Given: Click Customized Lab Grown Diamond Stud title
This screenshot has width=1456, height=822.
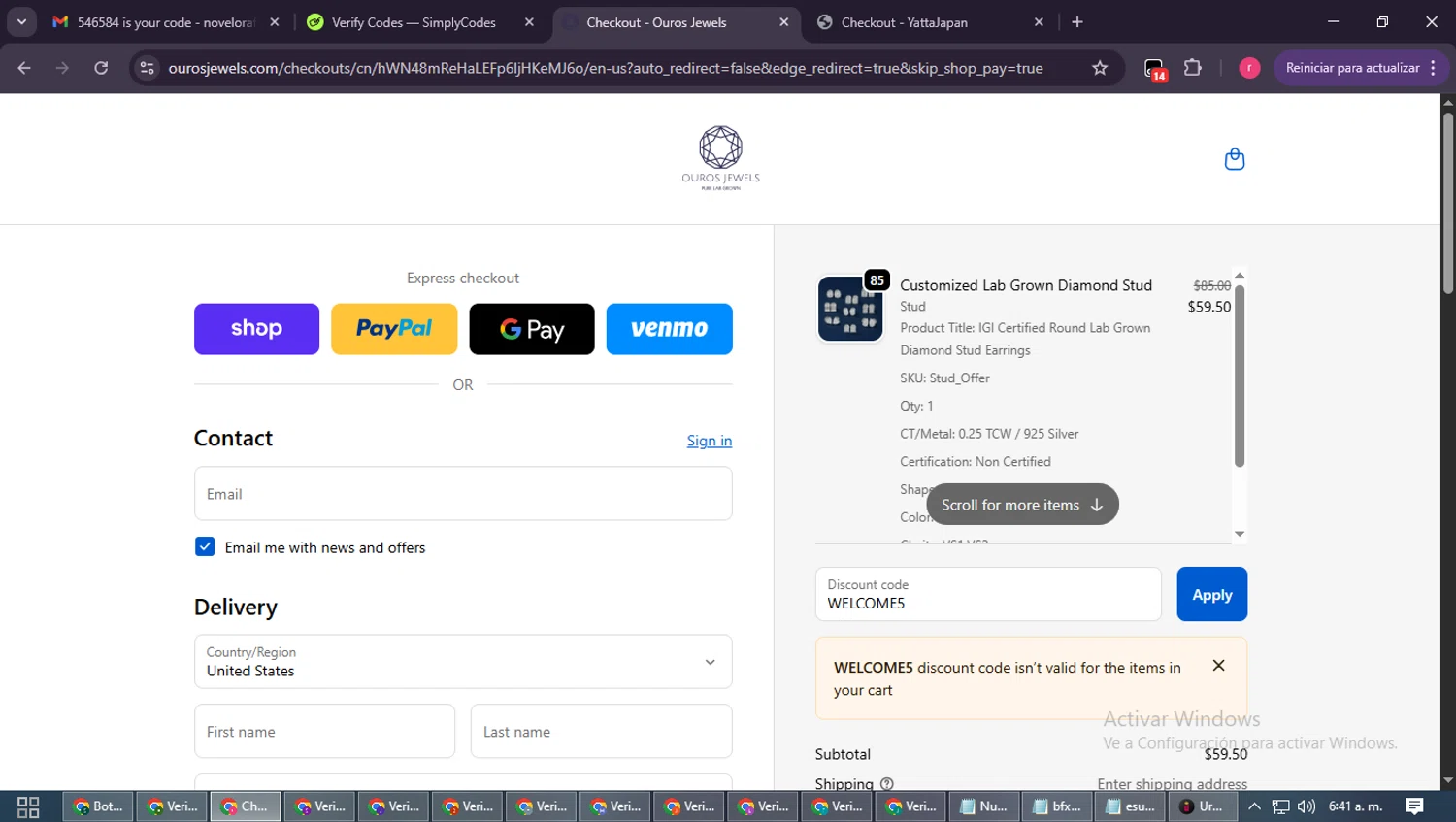Looking at the screenshot, I should pyautogui.click(x=1026, y=285).
